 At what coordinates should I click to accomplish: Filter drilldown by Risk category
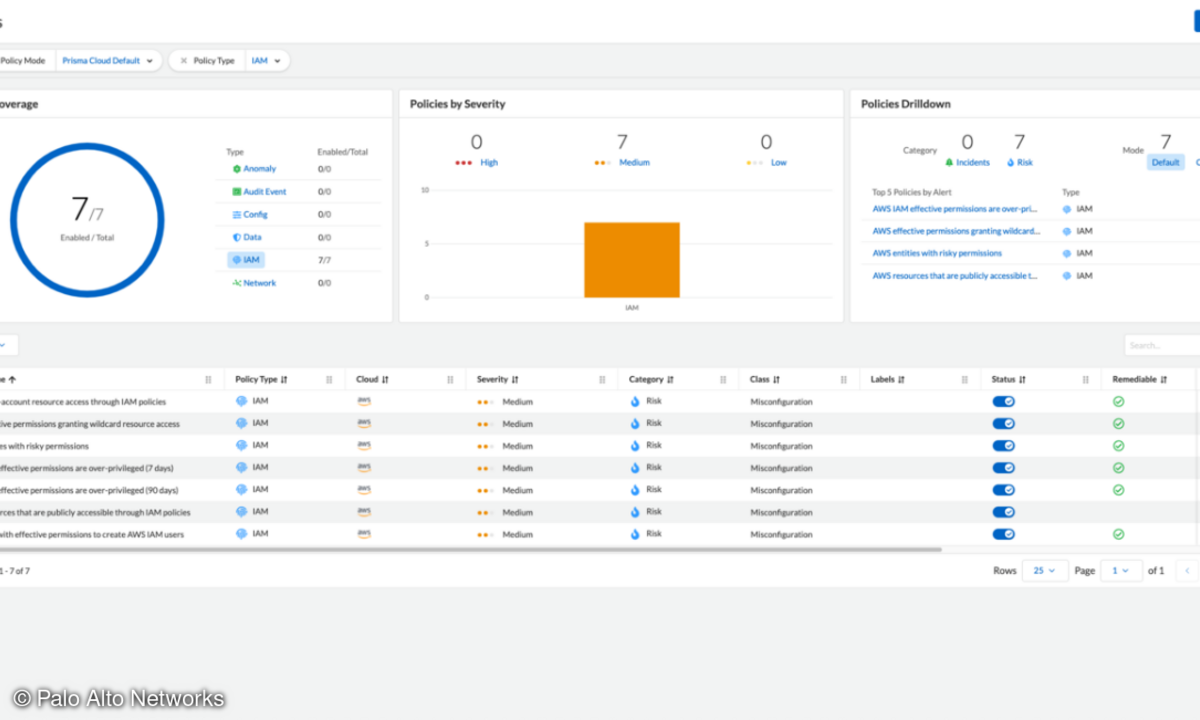pyautogui.click(x=1019, y=163)
